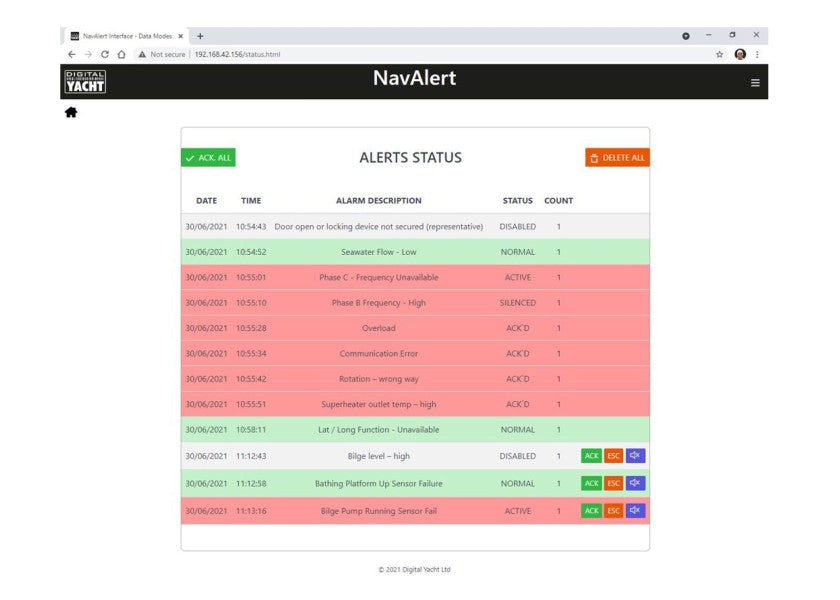Click the Digital Yacht logo
Screen dimensions: 840x600
pyautogui.click(x=85, y=82)
